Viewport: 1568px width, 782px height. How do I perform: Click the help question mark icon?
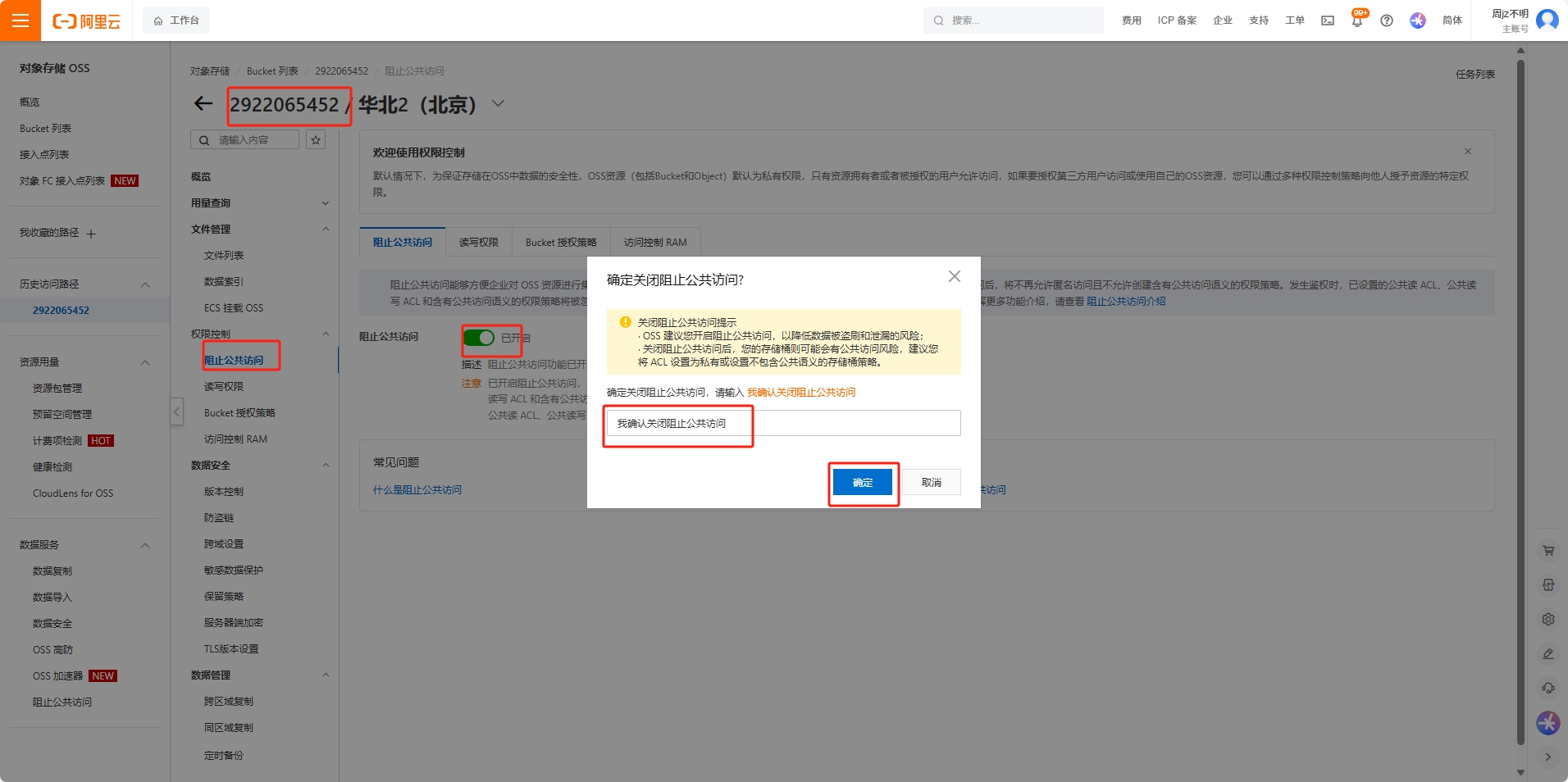(x=1387, y=20)
